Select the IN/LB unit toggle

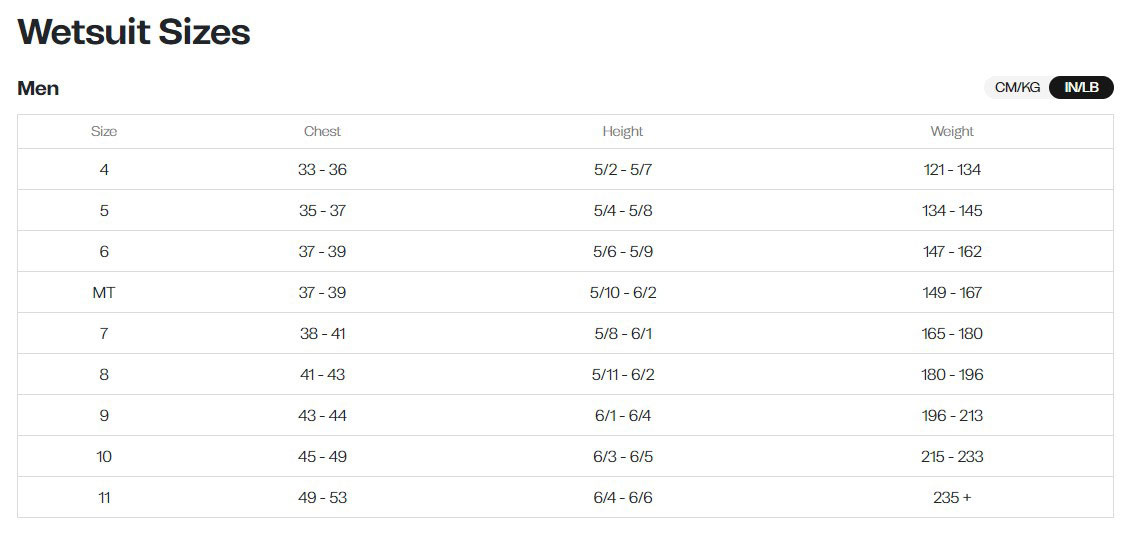pyautogui.click(x=1082, y=88)
